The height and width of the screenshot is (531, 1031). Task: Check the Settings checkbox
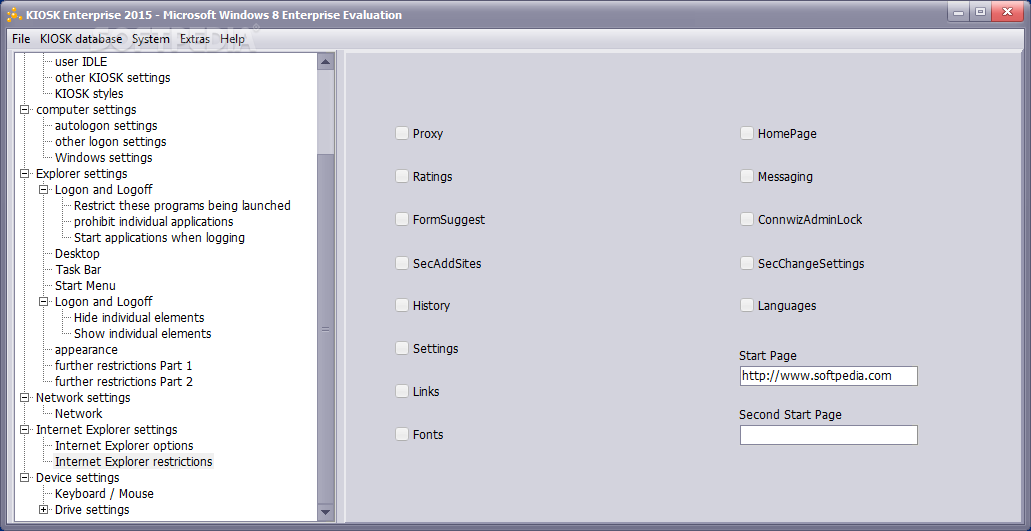point(402,348)
